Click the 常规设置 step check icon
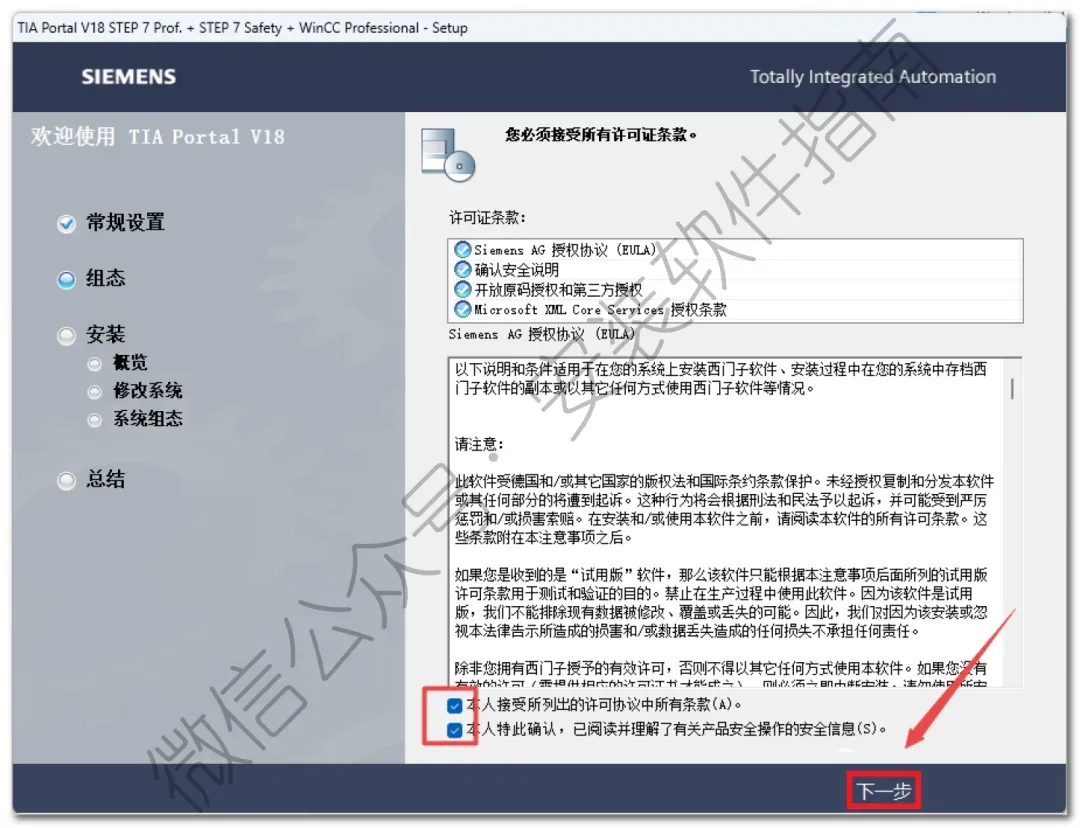This screenshot has height=828, width=1080. [66, 224]
